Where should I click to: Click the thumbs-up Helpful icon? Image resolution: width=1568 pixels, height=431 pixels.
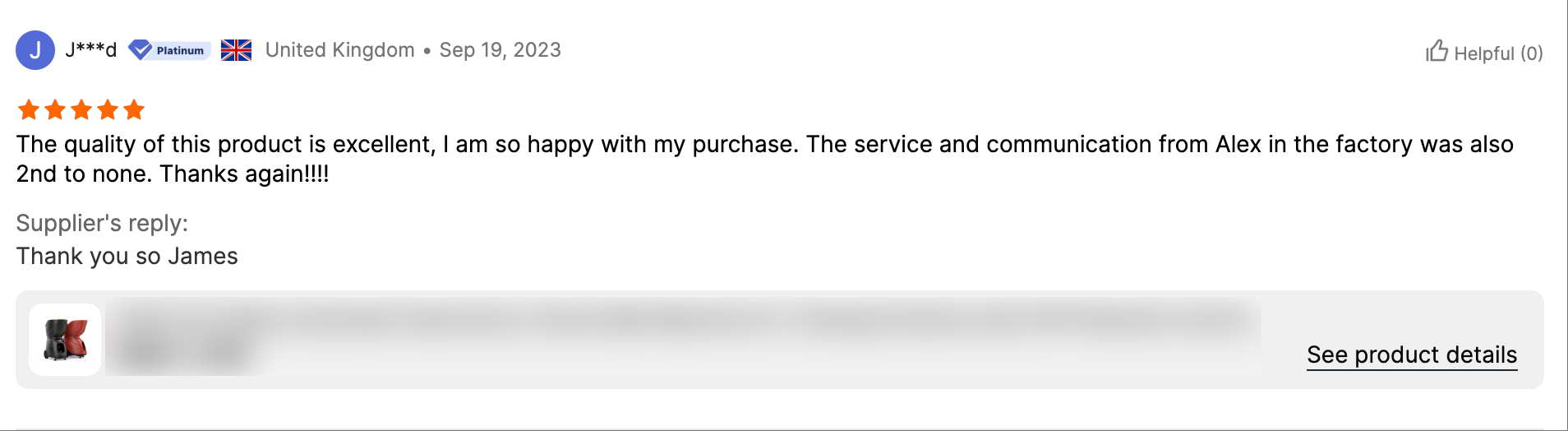1437,52
